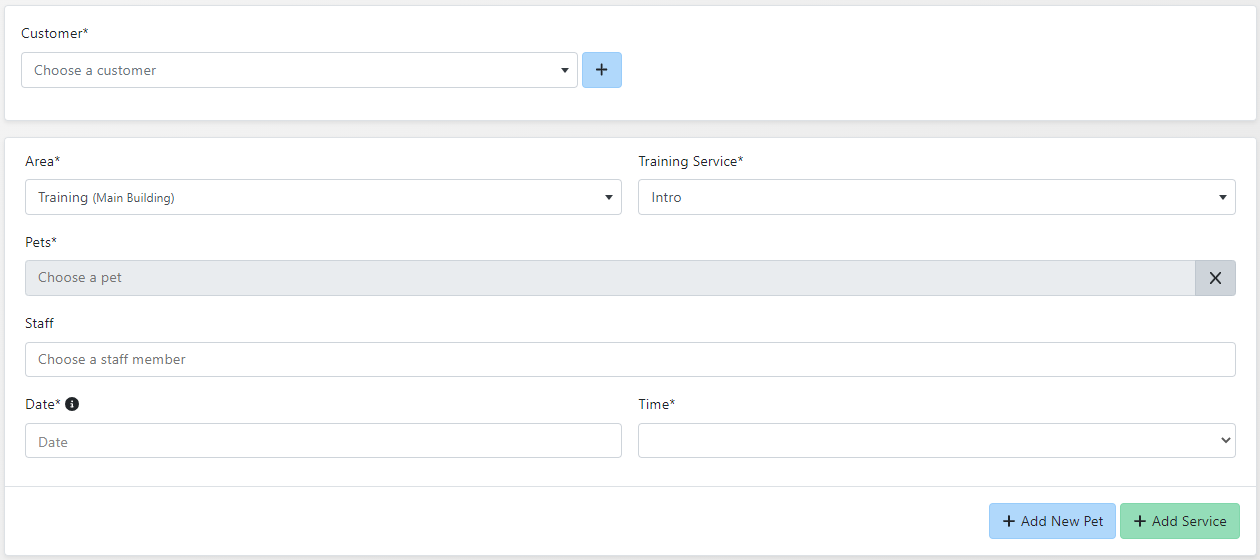1260x560 pixels.
Task: Clear the pet selection with the X icon
Action: click(1215, 278)
